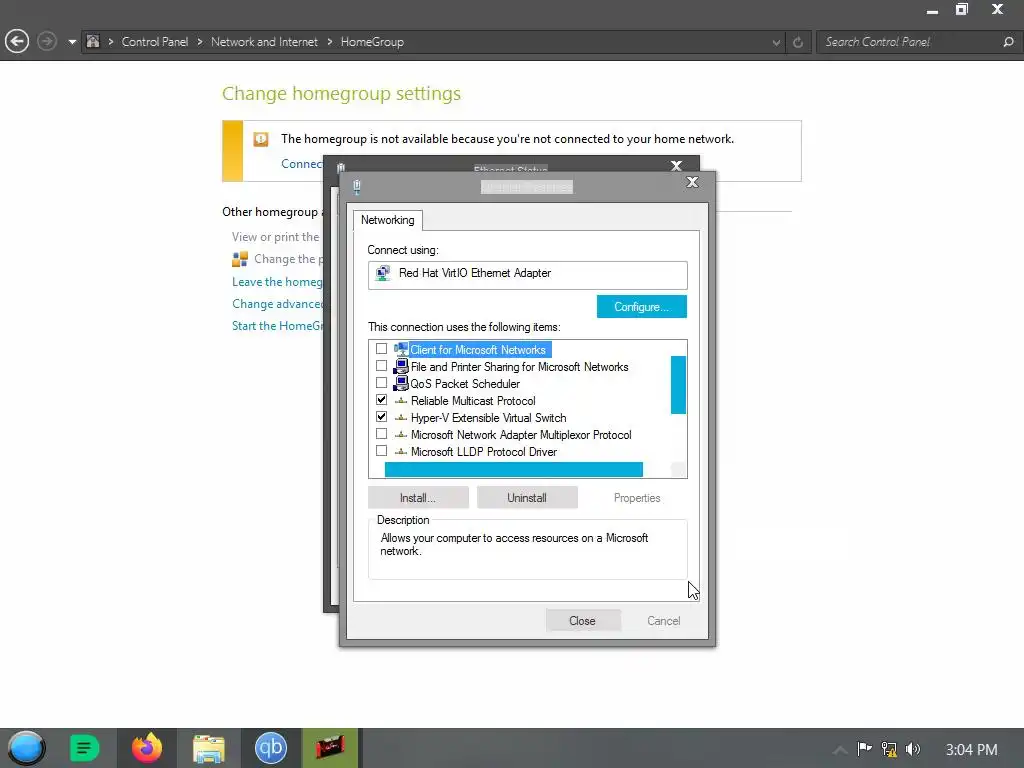Open the Start orb on taskbar

(x=26, y=748)
